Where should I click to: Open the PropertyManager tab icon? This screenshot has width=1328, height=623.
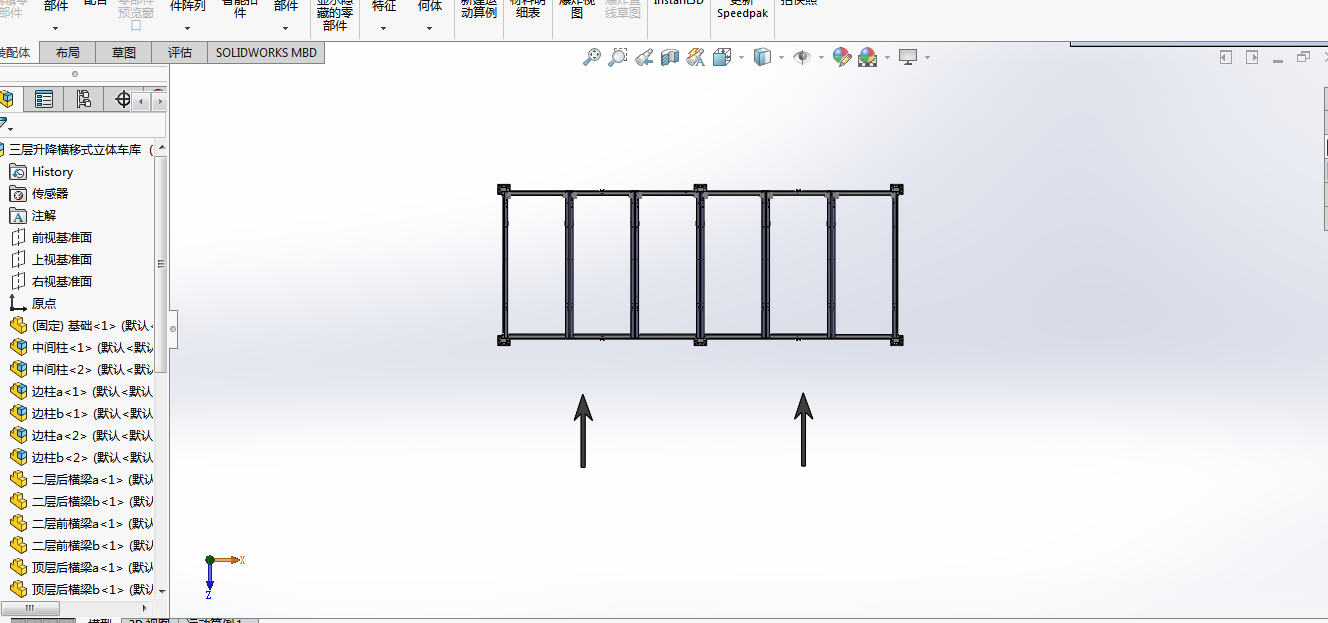(43, 99)
